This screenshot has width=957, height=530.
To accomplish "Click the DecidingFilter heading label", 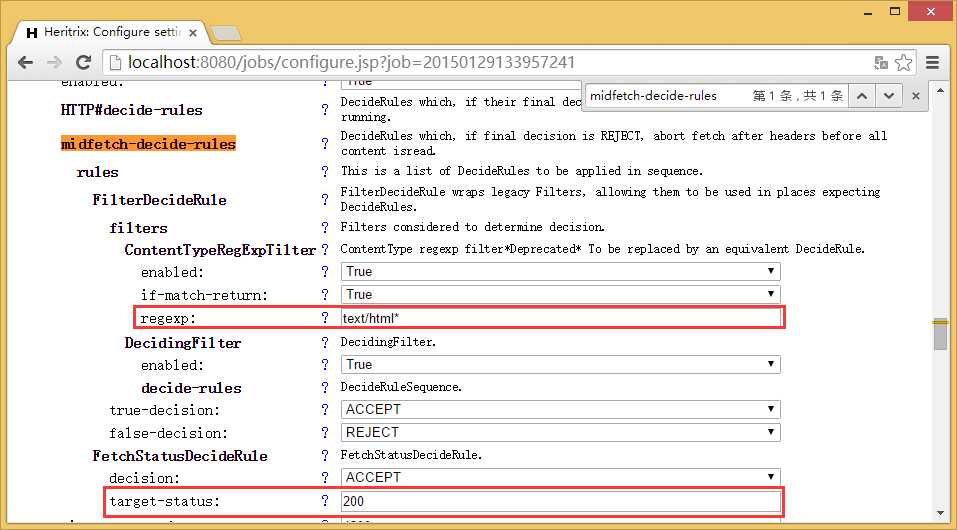I will pos(182,343).
